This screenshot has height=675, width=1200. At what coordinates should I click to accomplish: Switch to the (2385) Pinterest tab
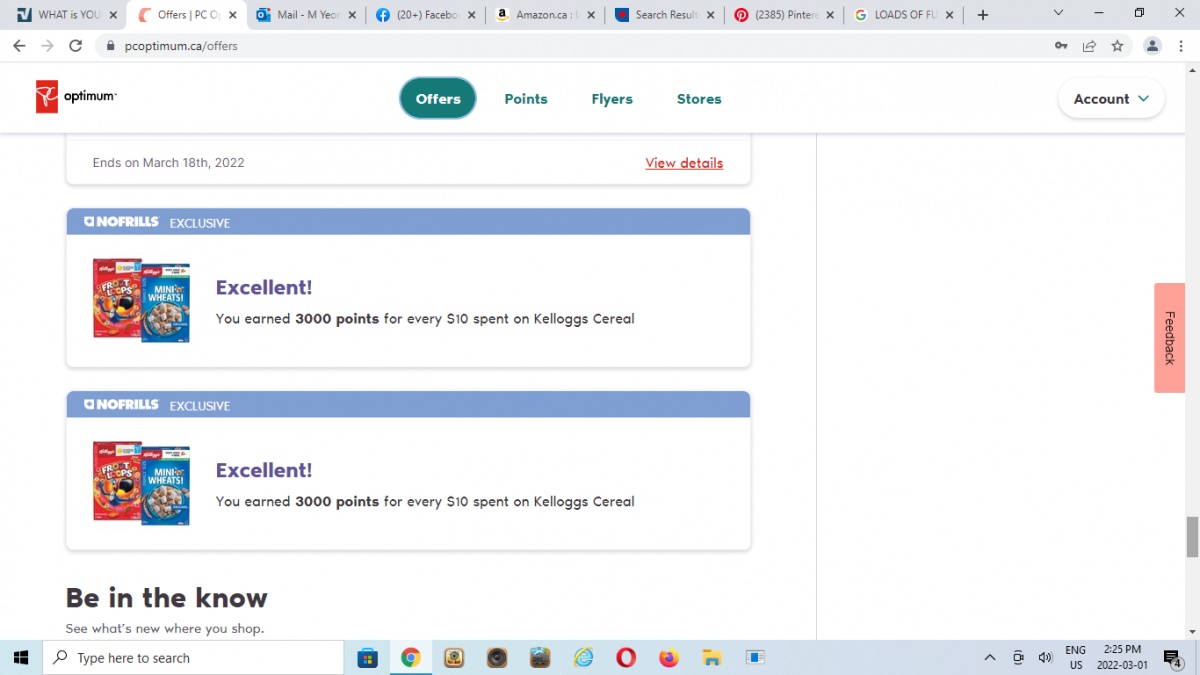click(x=782, y=15)
